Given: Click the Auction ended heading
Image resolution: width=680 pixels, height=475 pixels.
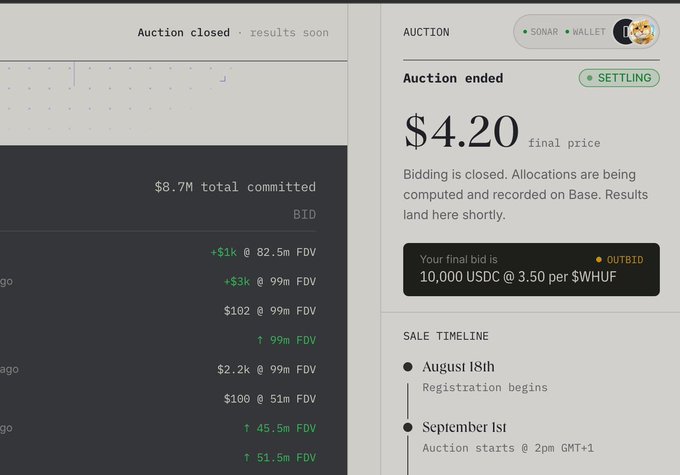Looking at the screenshot, I should coord(453,79).
